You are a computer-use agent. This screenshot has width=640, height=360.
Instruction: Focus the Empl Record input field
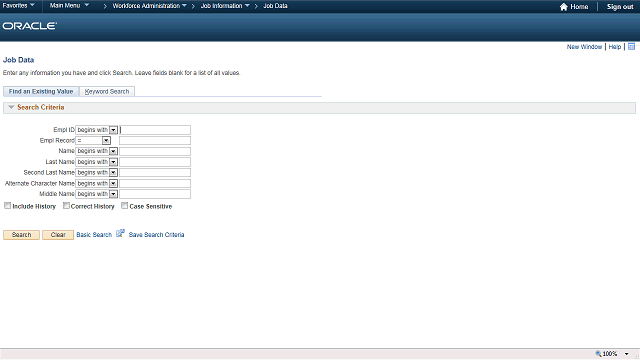(x=155, y=140)
